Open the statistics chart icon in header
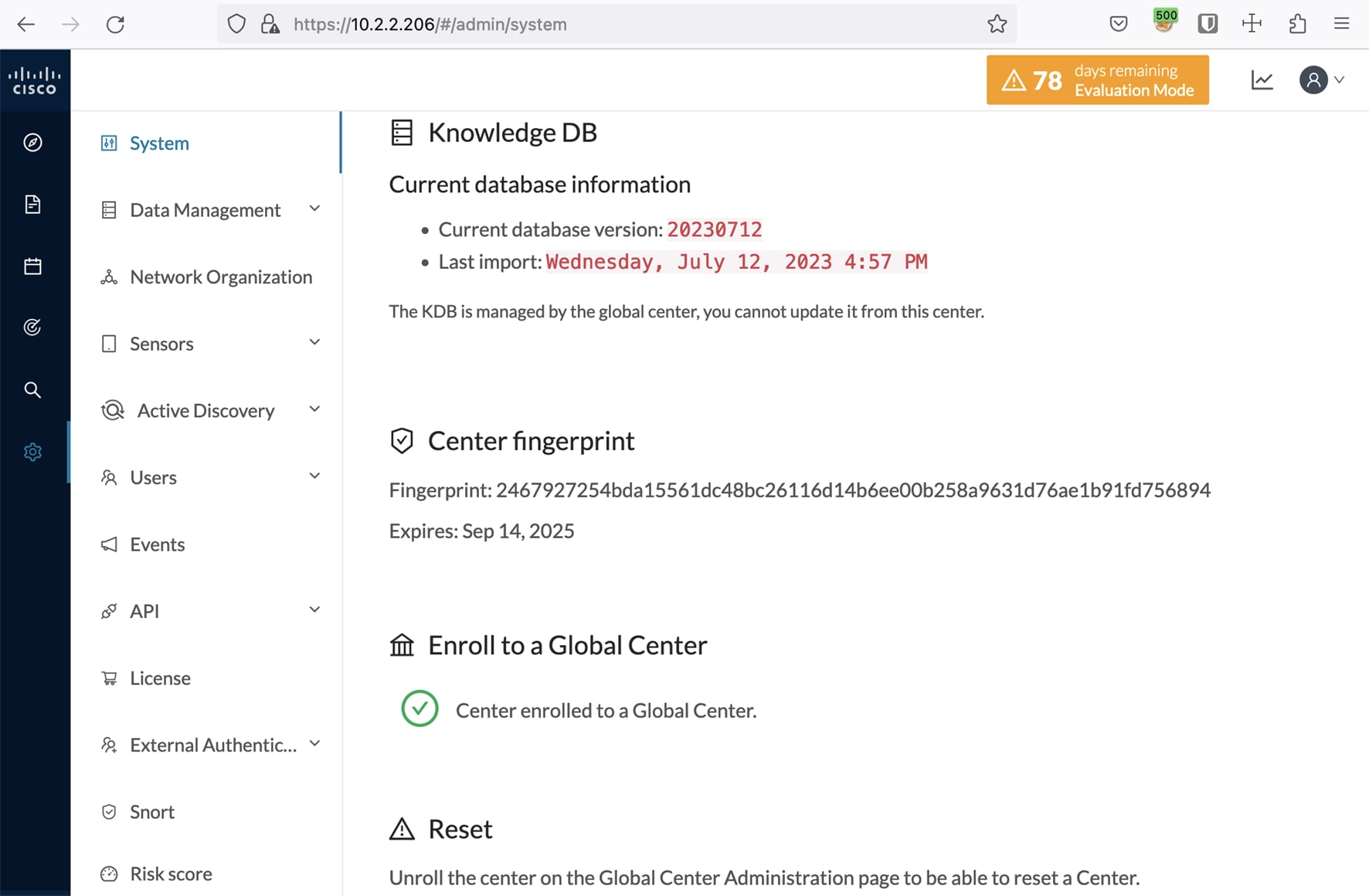 [1262, 80]
